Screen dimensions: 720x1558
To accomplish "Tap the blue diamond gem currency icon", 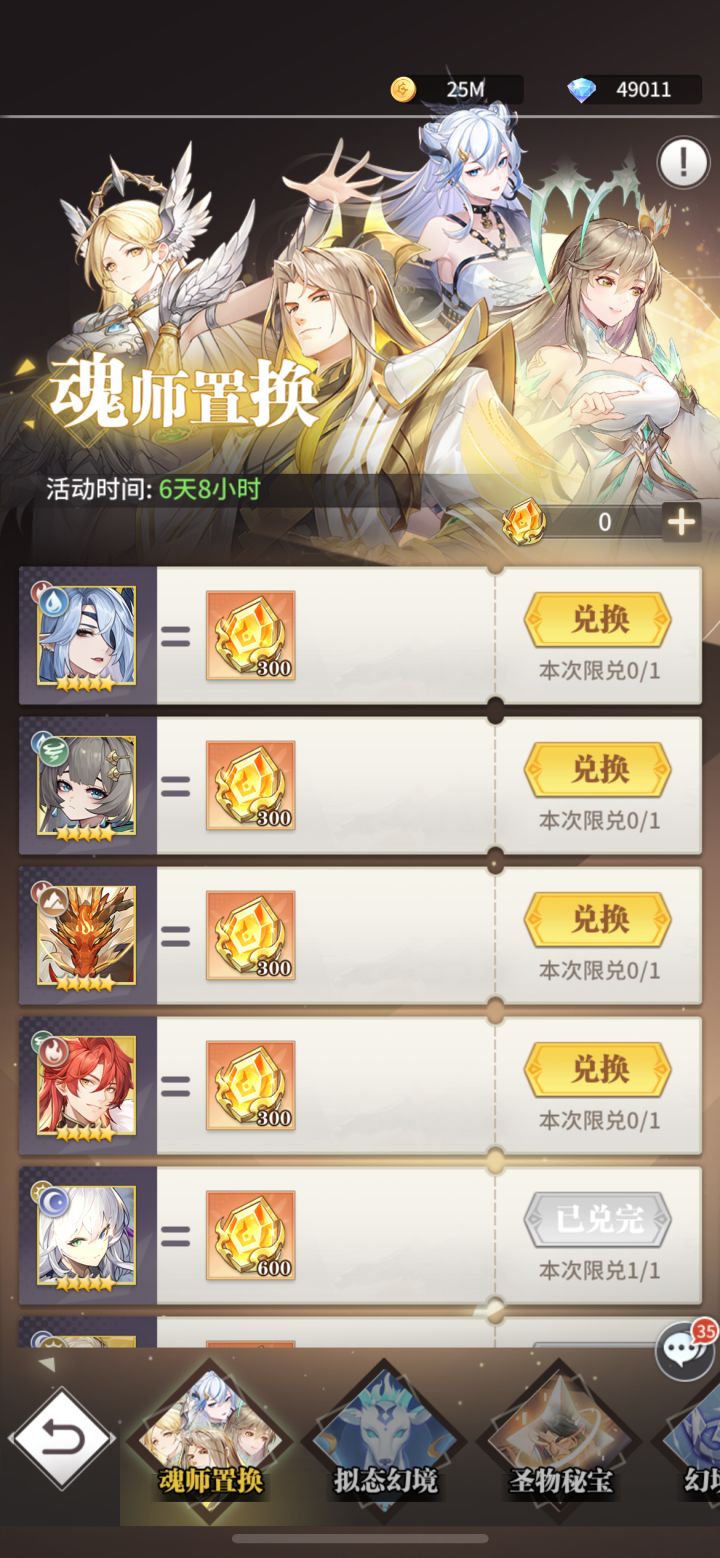I will [x=581, y=90].
